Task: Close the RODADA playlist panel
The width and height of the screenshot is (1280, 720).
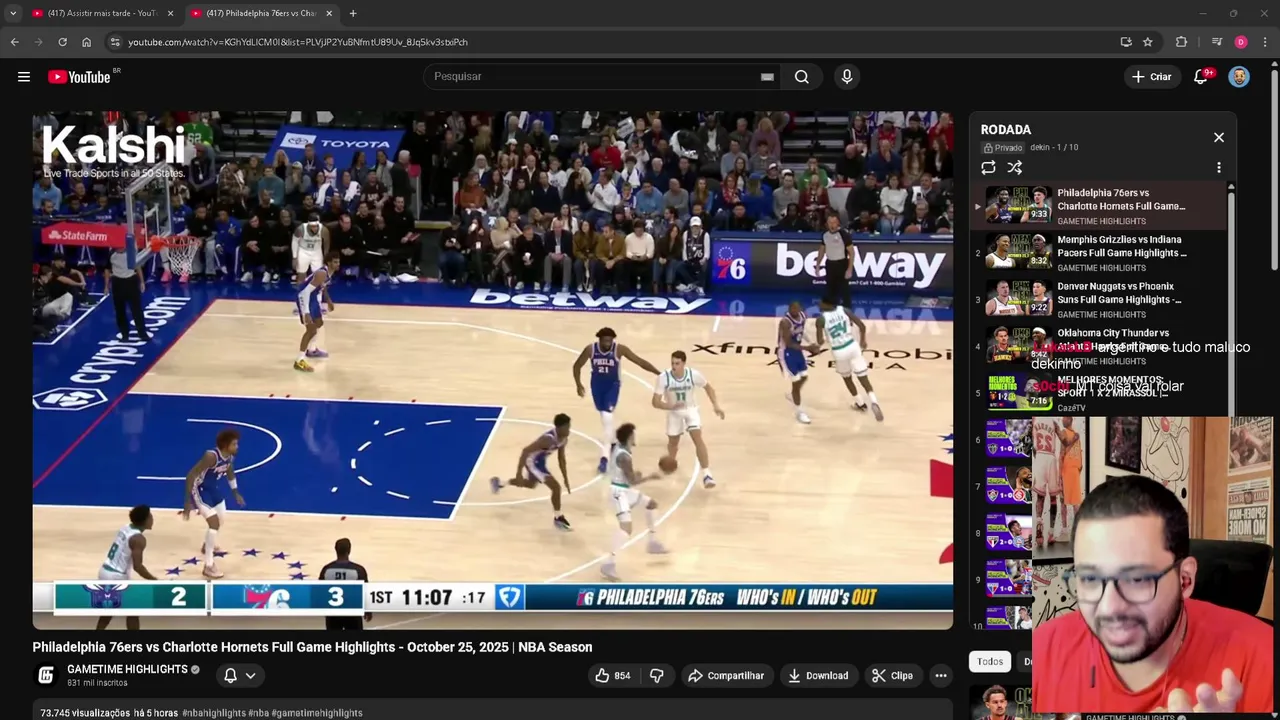Action: tap(1219, 137)
